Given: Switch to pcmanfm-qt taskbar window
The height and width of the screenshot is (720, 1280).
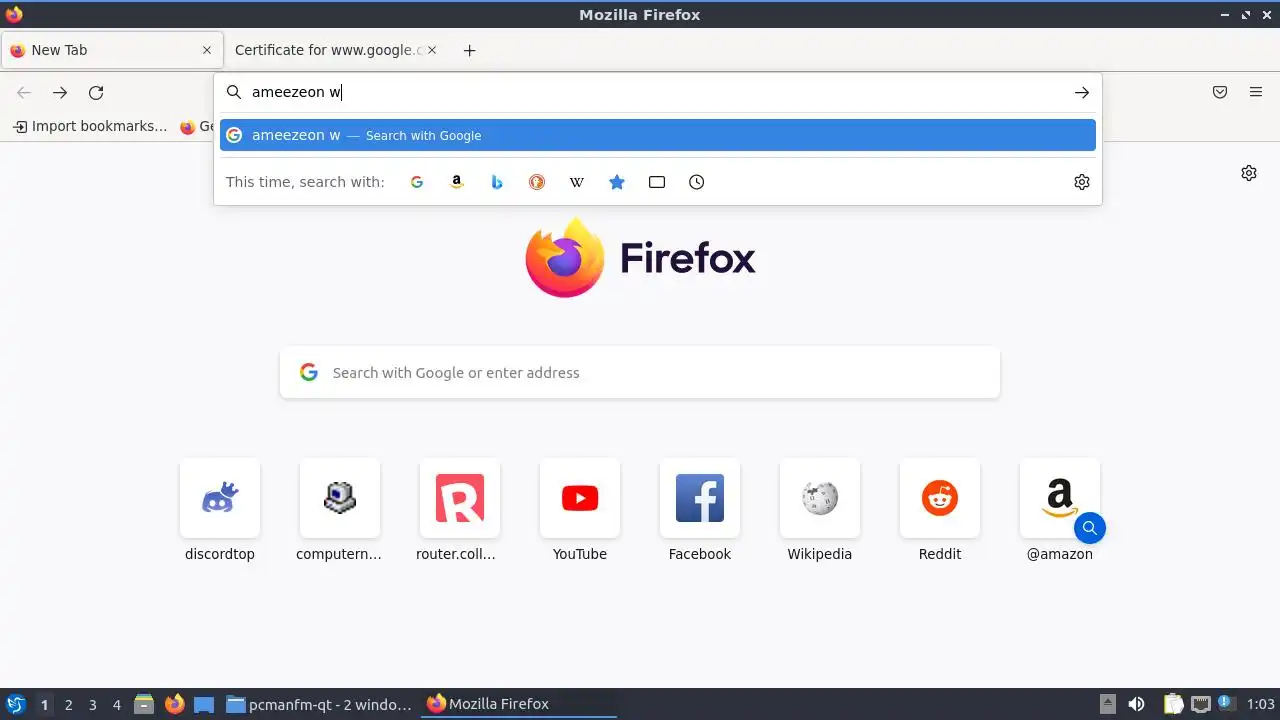Looking at the screenshot, I should pyautogui.click(x=319, y=704).
